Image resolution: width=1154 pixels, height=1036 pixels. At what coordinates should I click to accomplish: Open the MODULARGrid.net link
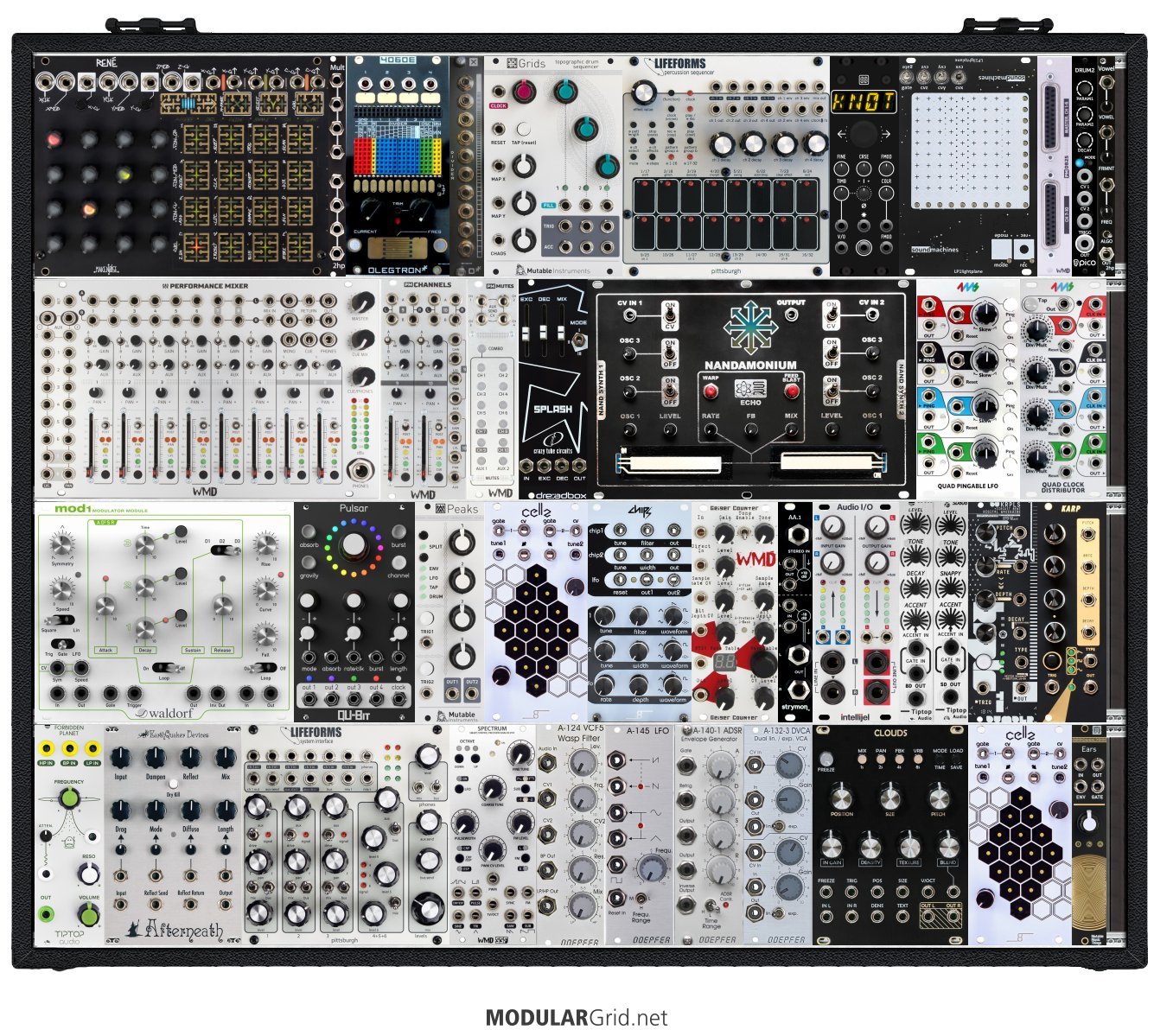point(577,1018)
